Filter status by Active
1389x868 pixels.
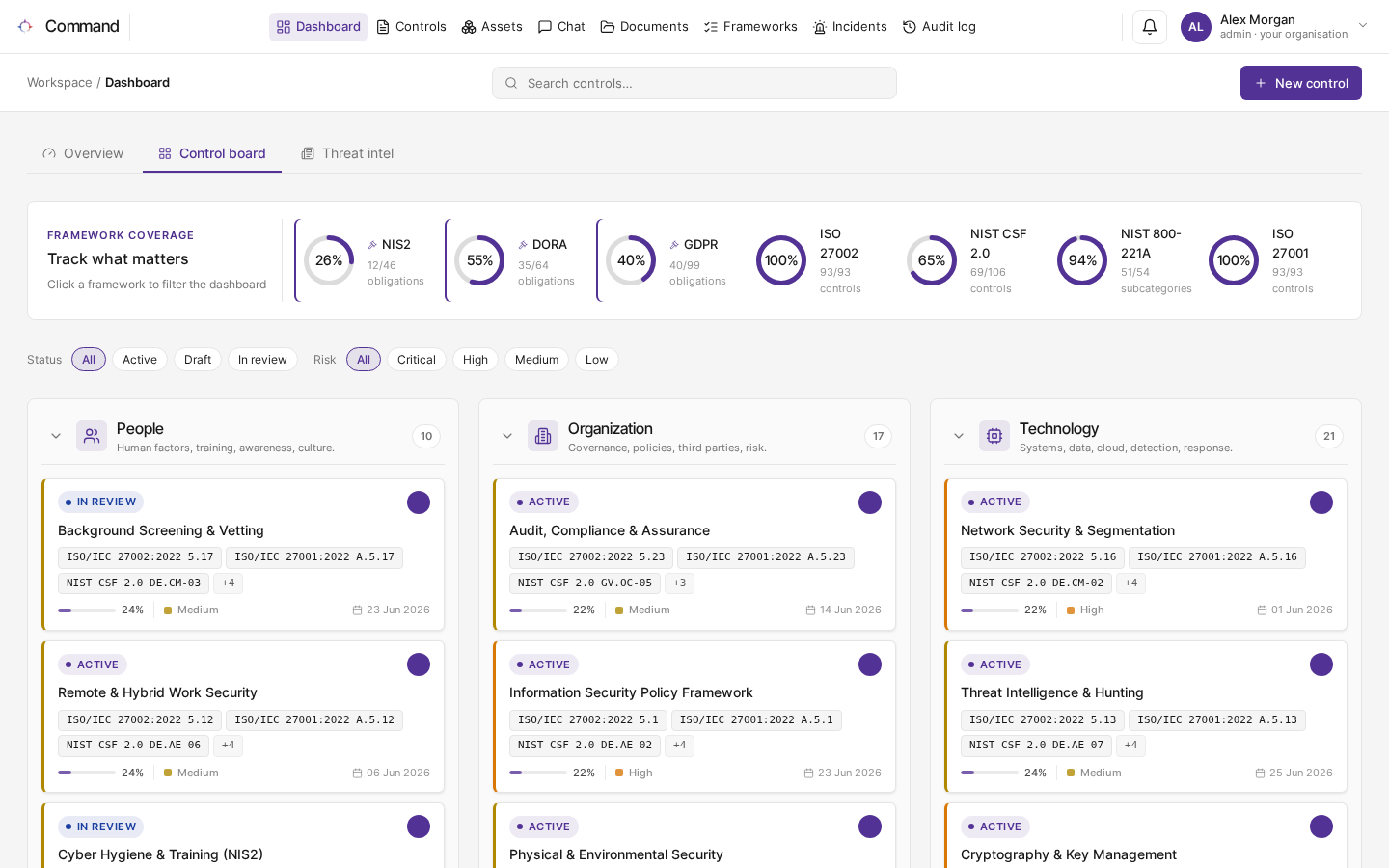point(140,360)
